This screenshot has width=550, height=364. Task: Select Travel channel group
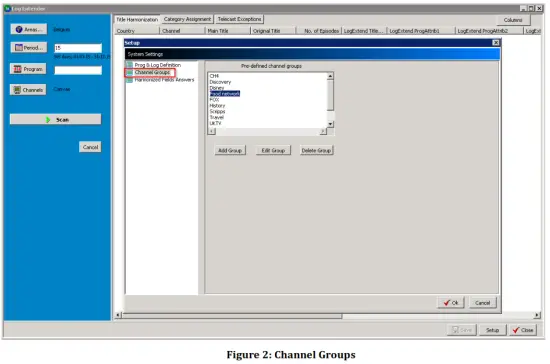click(x=216, y=117)
